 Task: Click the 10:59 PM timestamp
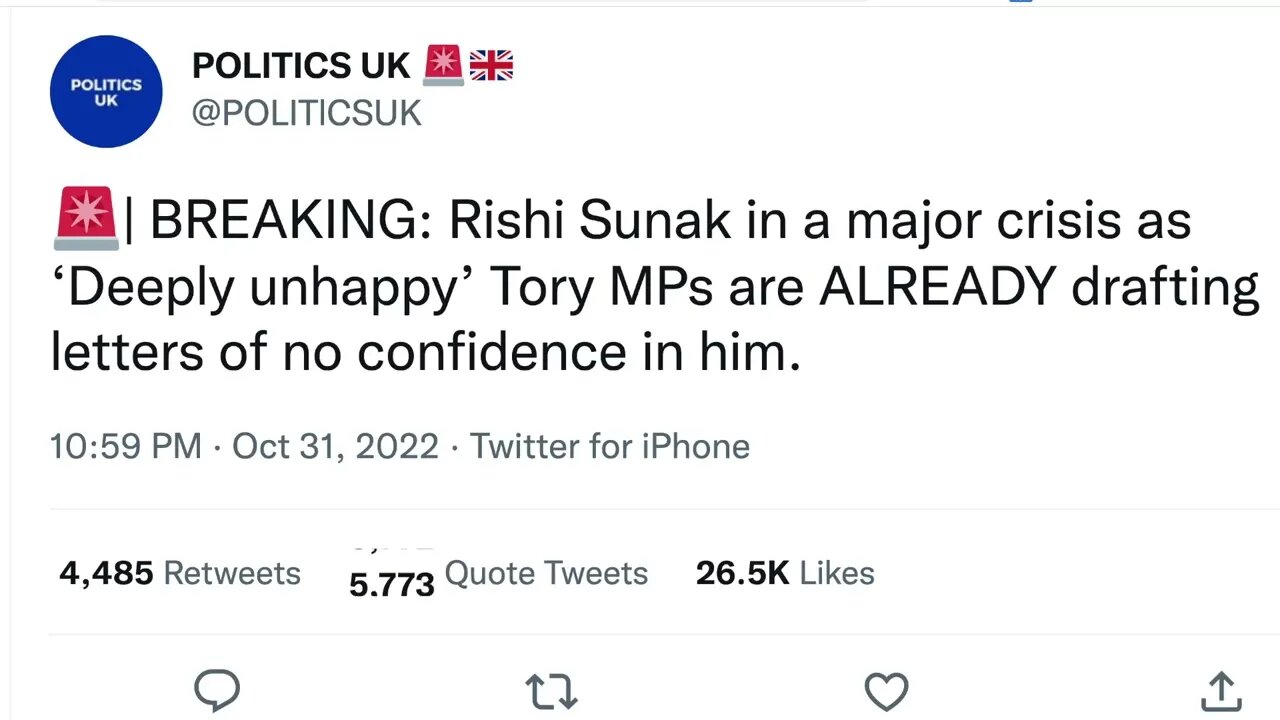(x=126, y=446)
